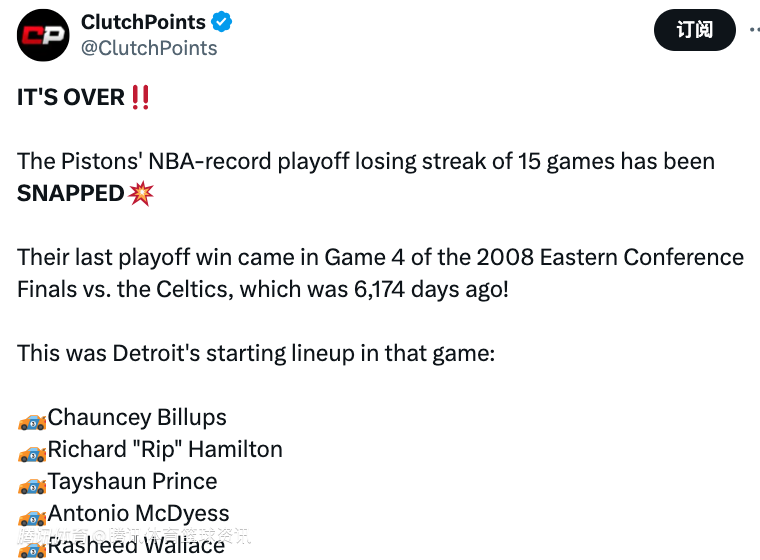Click the name Antonio McDyess
Viewport: 760px width, 560px height.
pos(139,514)
